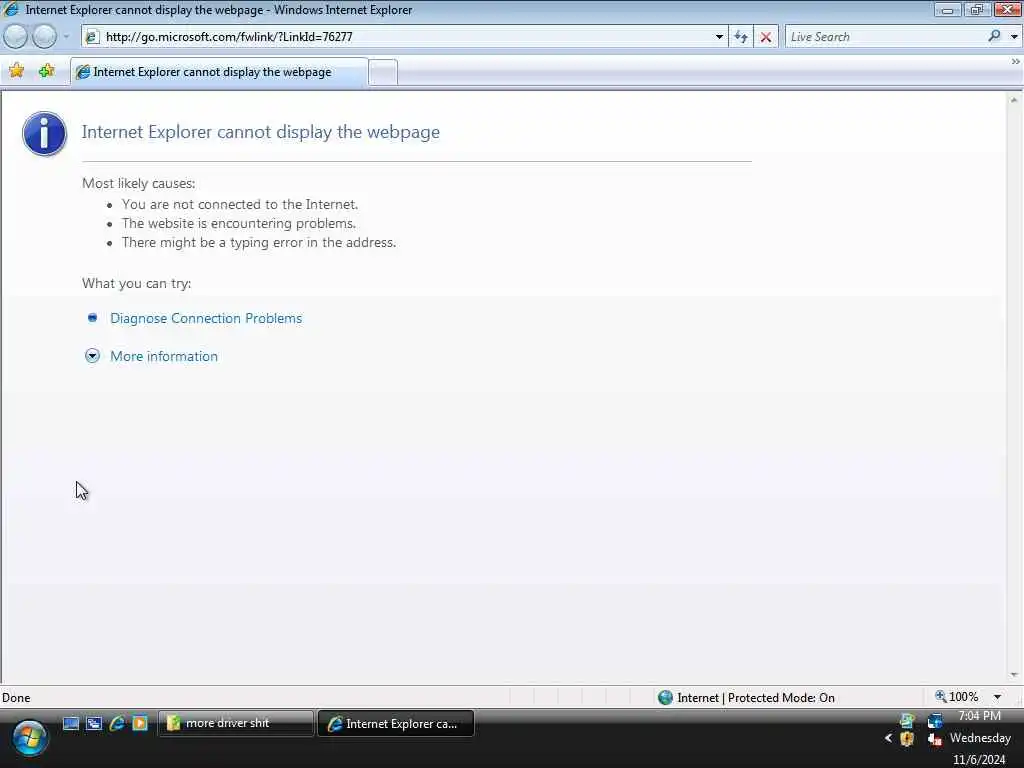Open the search provider dropdown arrow
The height and width of the screenshot is (768, 1024).
click(x=1014, y=37)
